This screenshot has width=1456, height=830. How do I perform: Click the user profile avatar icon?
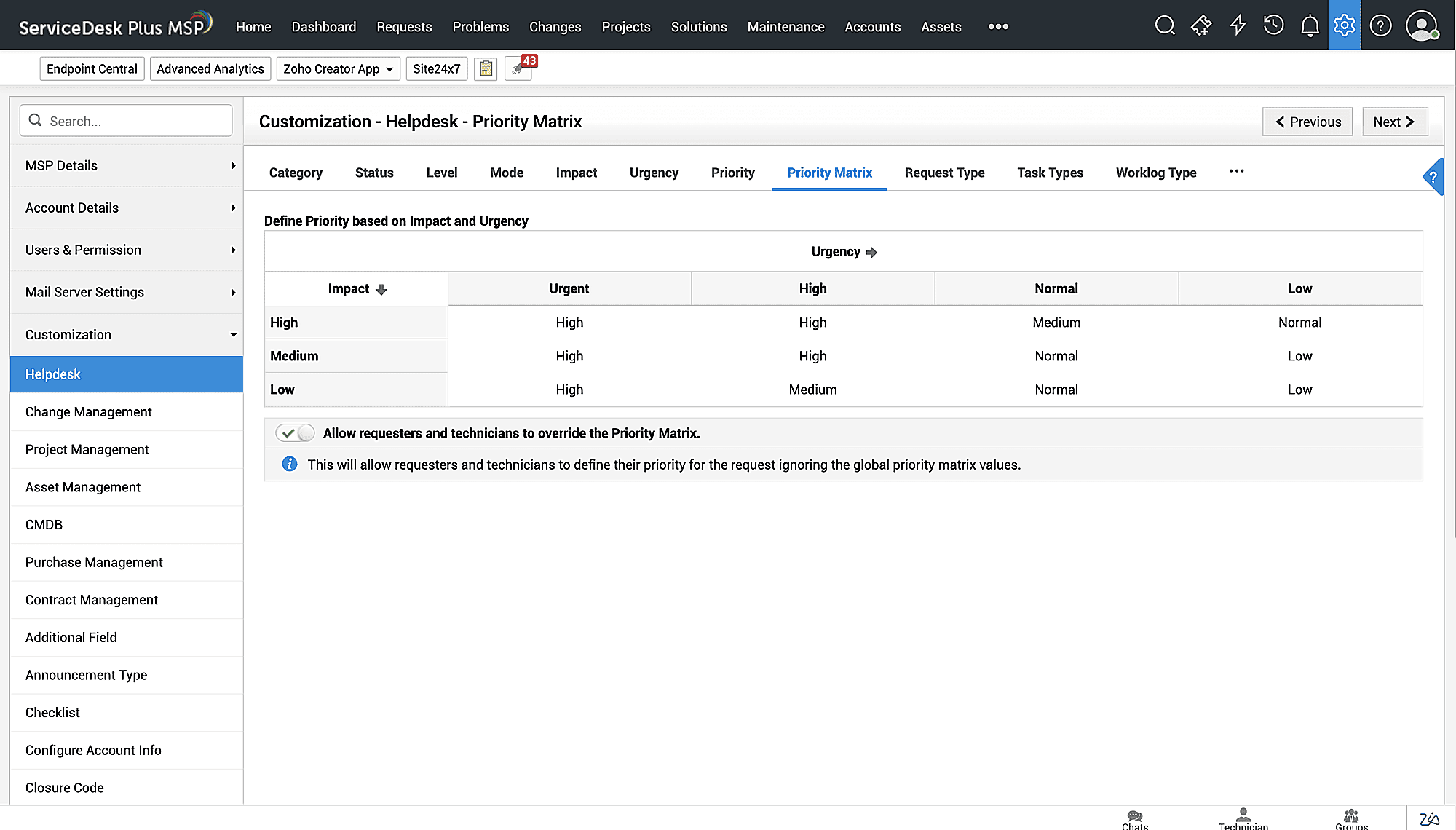pos(1422,25)
